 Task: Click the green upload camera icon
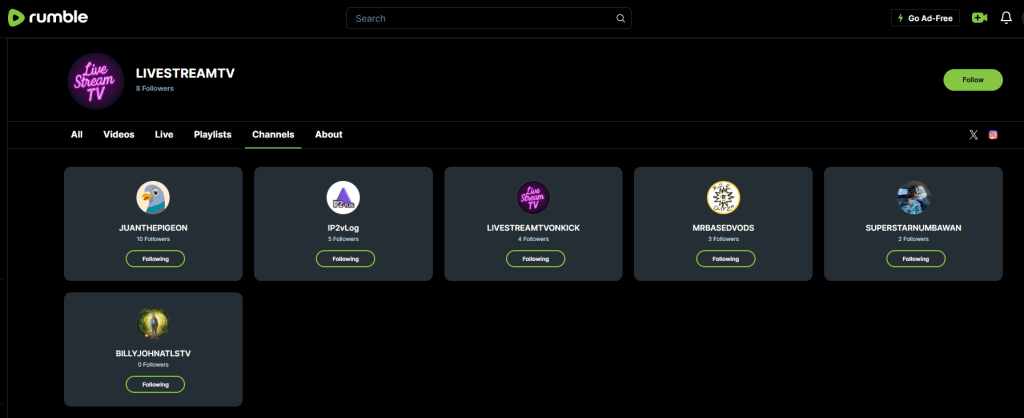pyautogui.click(x=979, y=18)
